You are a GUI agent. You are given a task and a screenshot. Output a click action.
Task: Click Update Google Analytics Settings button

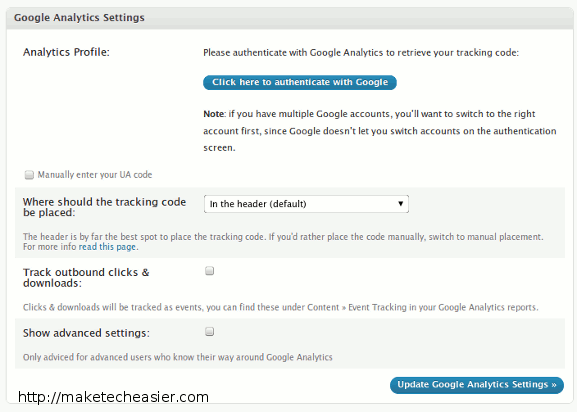[x=477, y=385]
